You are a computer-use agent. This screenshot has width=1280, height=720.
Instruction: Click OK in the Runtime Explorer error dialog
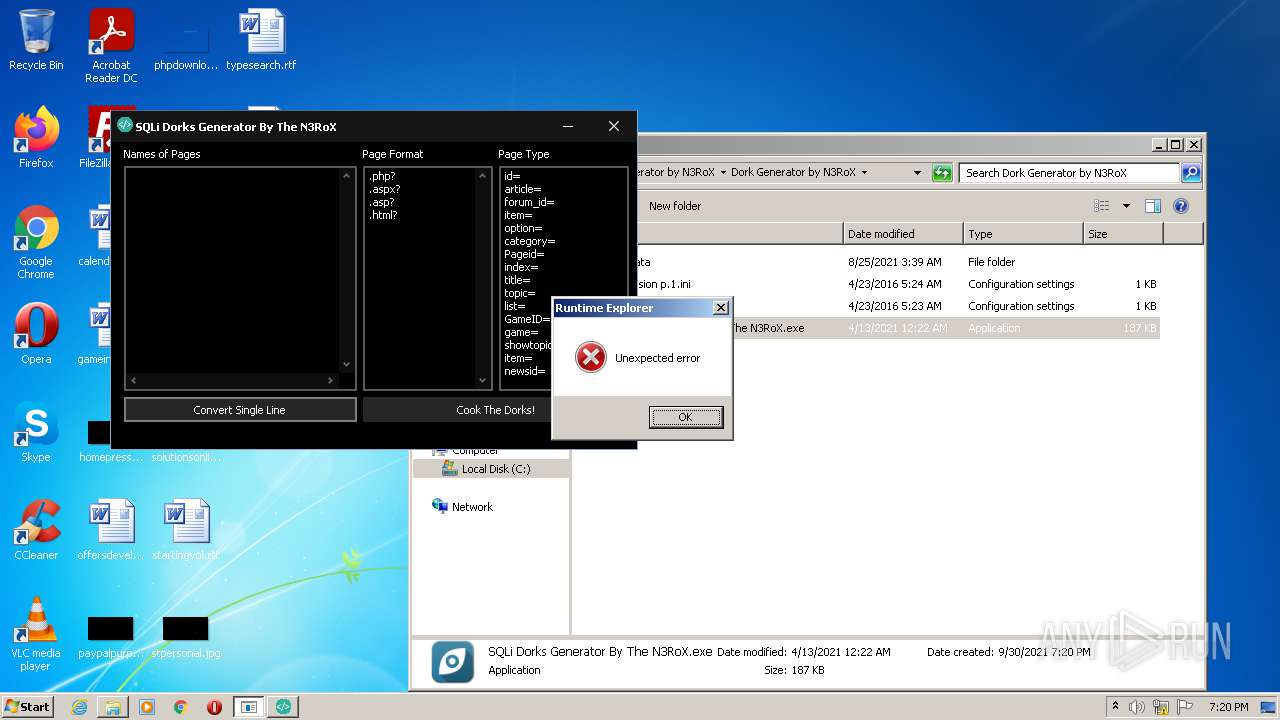tap(685, 417)
